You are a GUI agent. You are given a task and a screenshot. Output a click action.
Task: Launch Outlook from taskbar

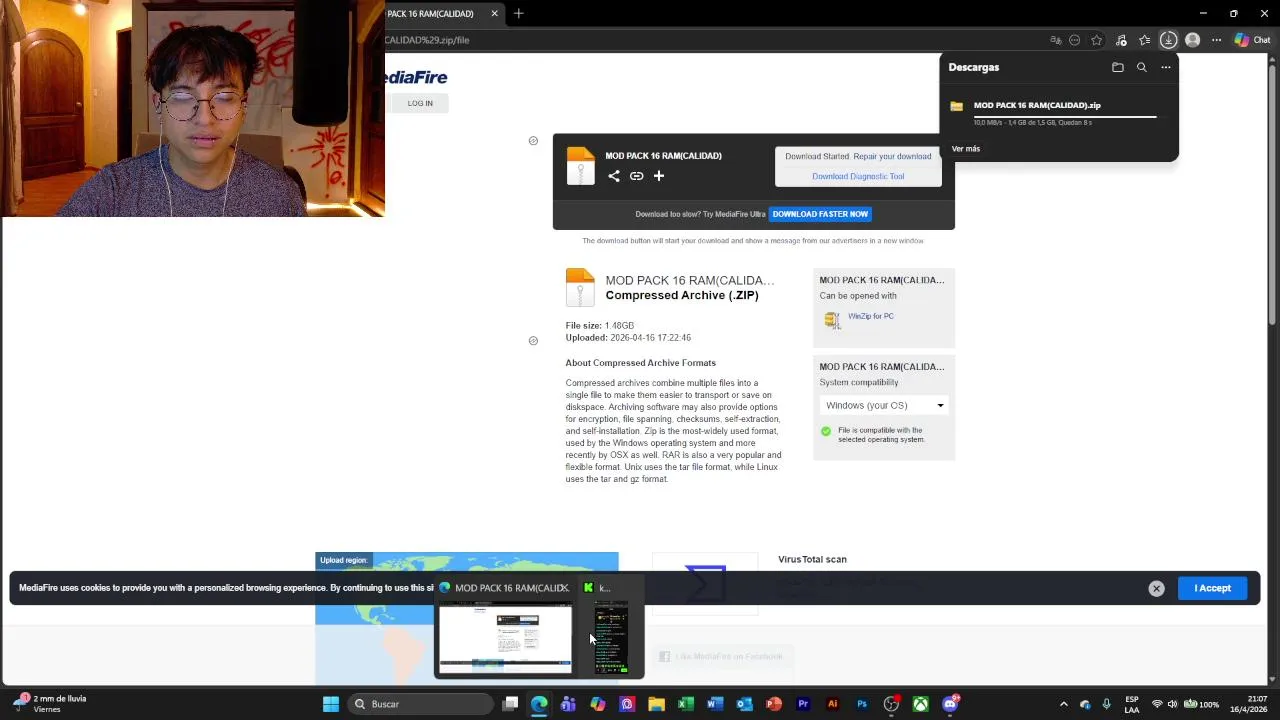pos(744,704)
